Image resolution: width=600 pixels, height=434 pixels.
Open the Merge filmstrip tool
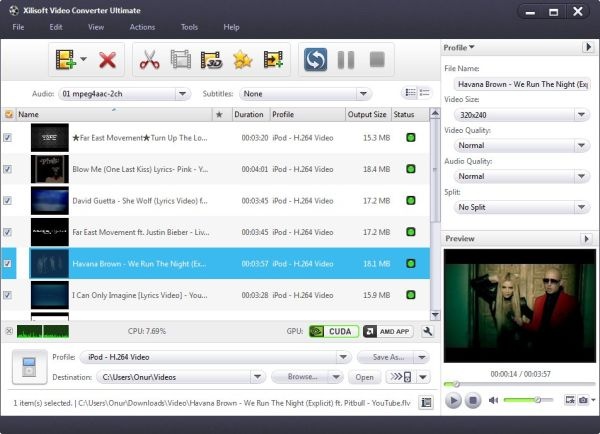point(181,60)
